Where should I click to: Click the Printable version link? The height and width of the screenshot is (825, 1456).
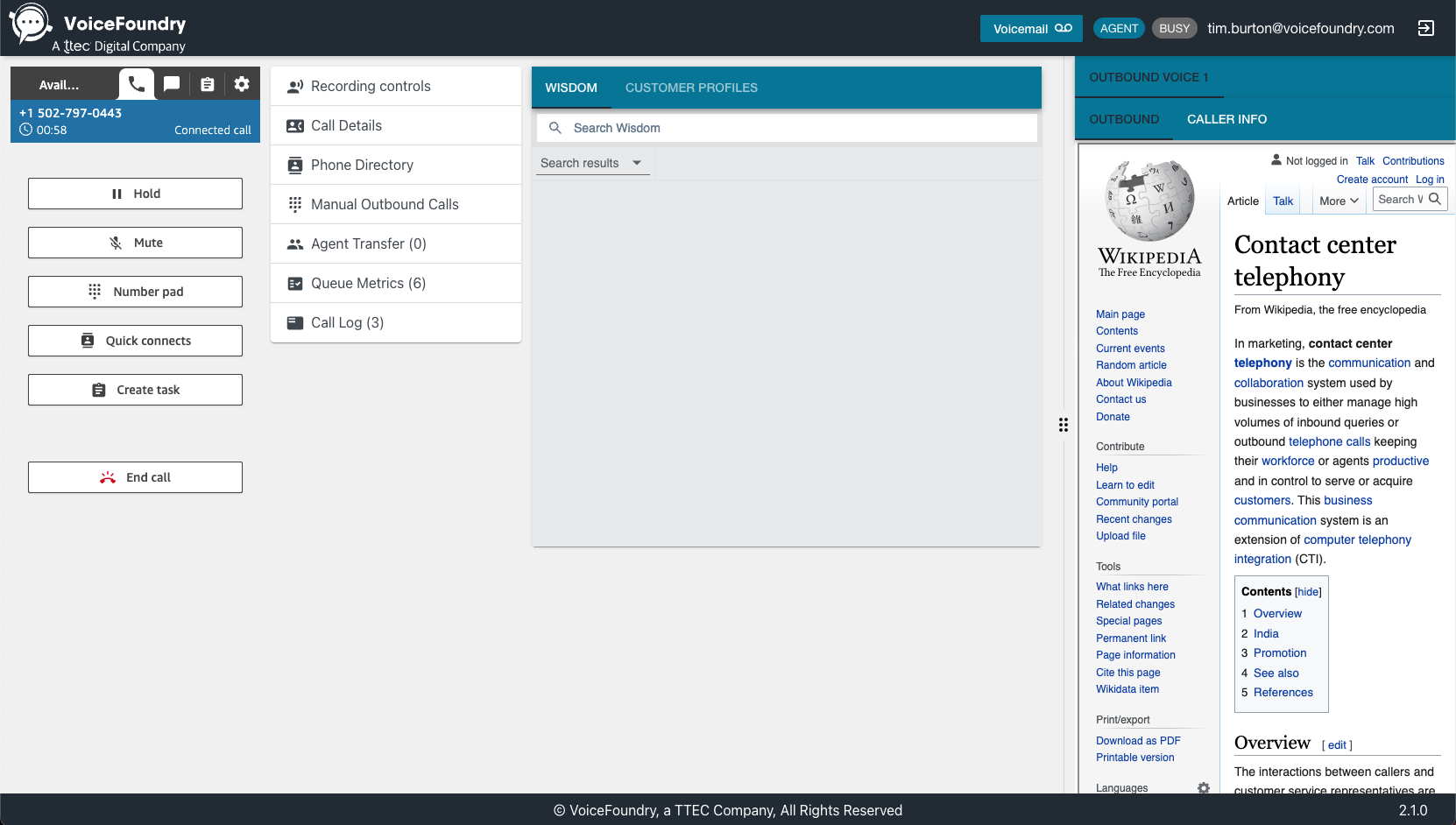click(x=1134, y=758)
